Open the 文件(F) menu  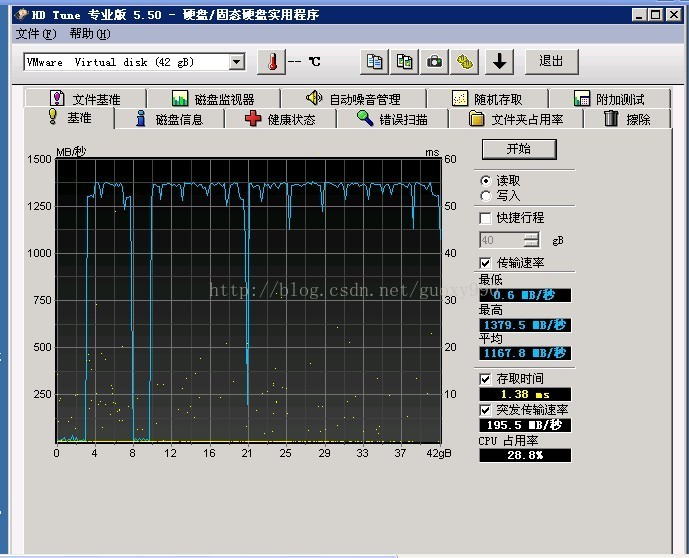36,34
